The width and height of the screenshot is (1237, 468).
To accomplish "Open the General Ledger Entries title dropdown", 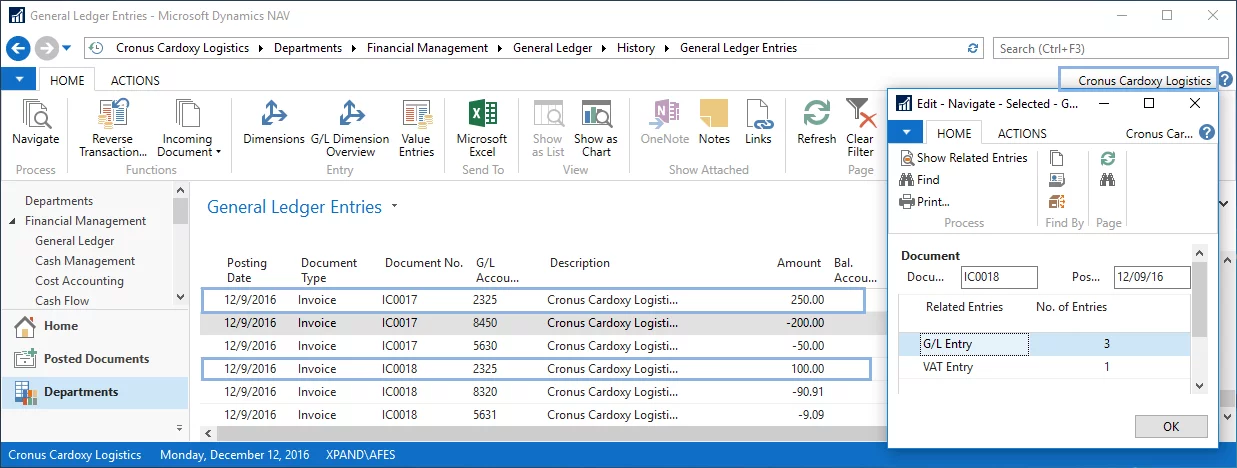I will click(x=395, y=207).
